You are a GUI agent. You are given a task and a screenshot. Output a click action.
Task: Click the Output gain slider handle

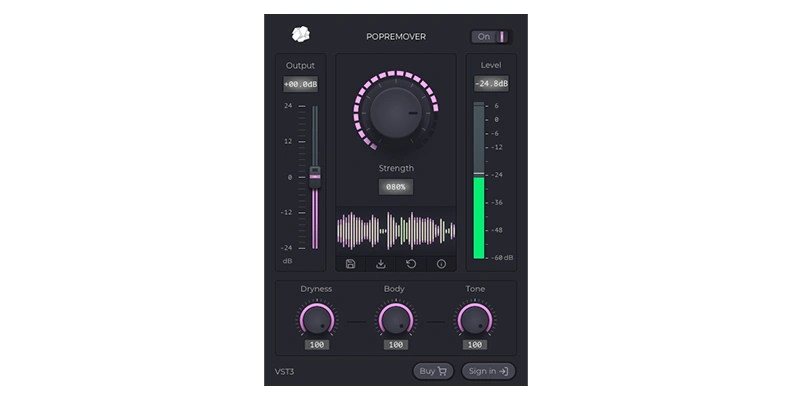point(315,175)
